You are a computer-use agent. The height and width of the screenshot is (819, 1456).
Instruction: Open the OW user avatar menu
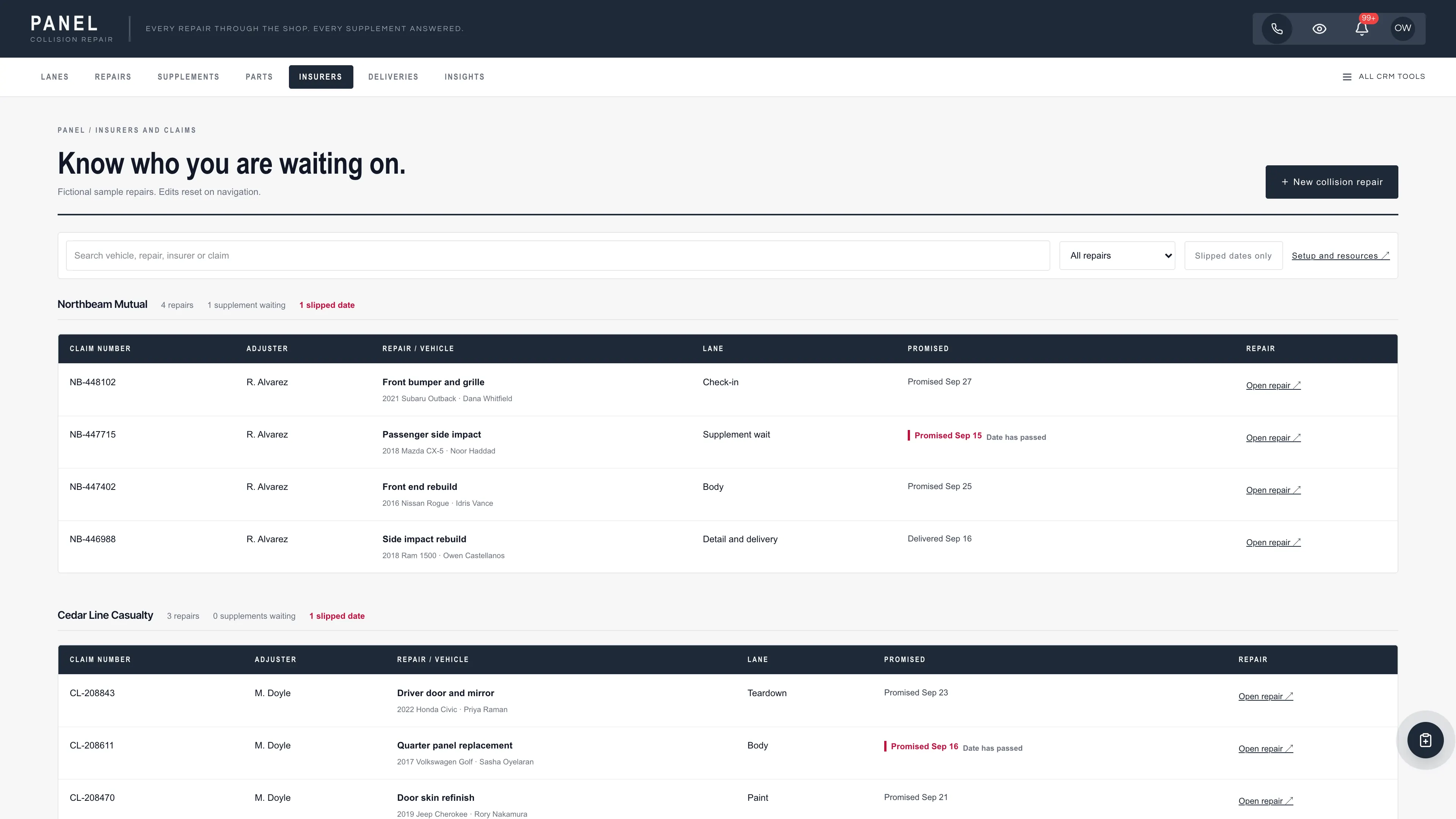(x=1403, y=28)
